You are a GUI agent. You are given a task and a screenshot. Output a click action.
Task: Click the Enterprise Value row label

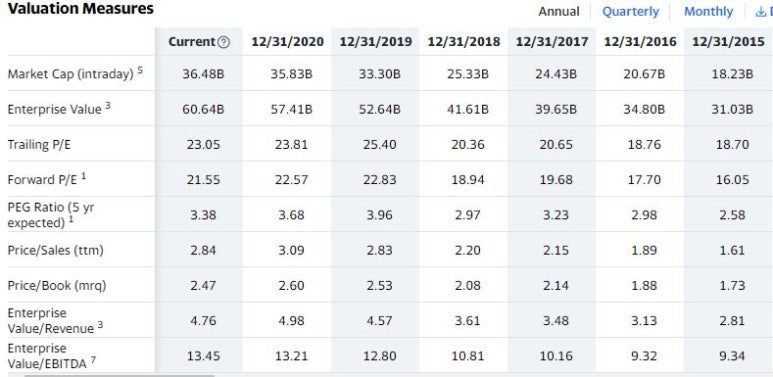pos(59,108)
